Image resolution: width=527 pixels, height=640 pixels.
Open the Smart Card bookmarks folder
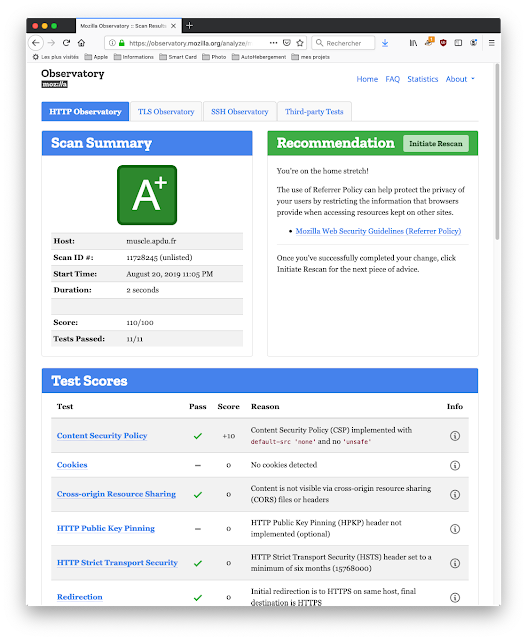tap(178, 57)
